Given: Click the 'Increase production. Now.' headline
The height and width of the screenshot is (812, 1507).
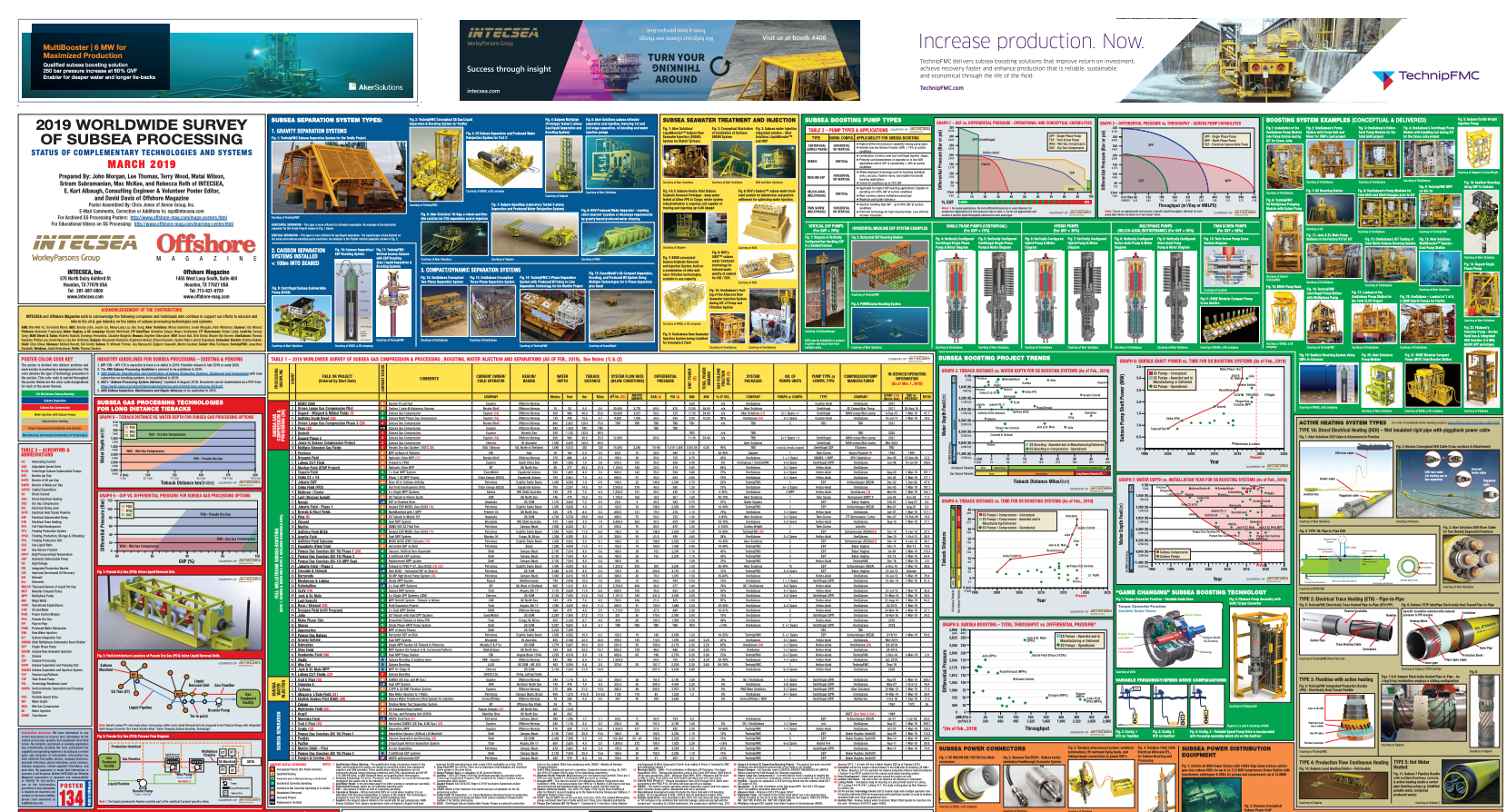Looking at the screenshot, I should pos(1030,42).
